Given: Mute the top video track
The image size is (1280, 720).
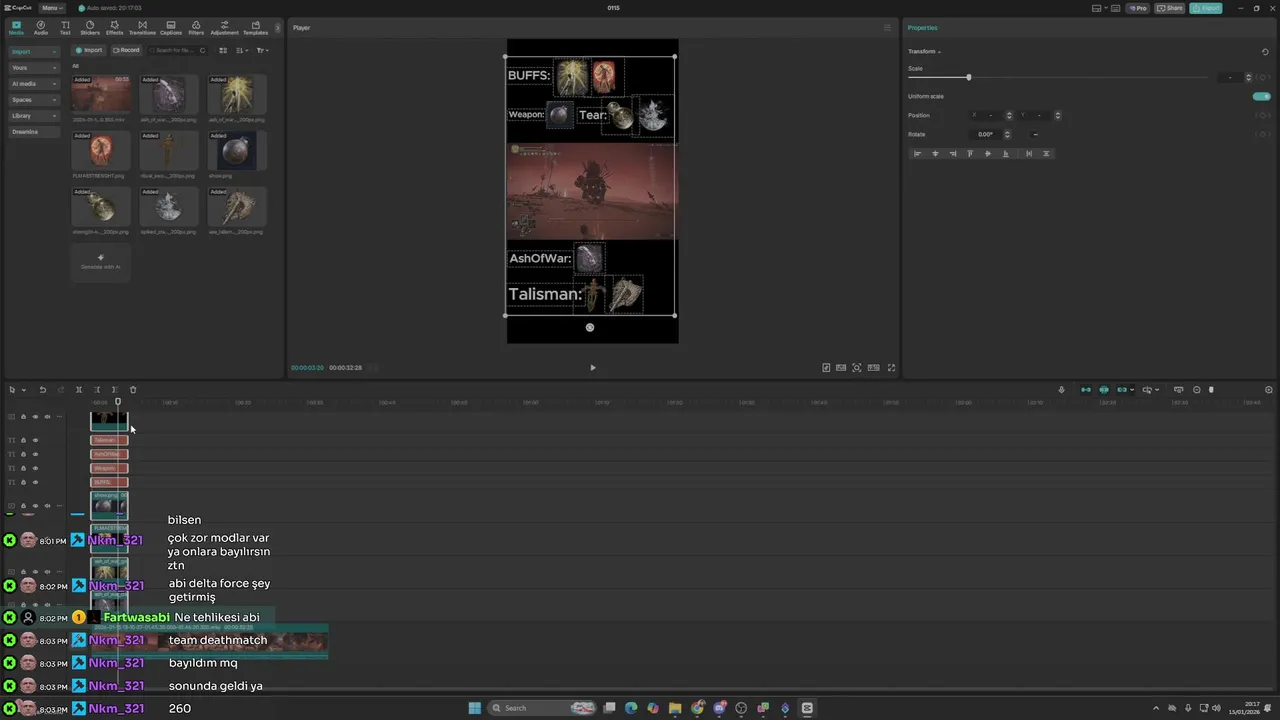Looking at the screenshot, I should (47, 417).
